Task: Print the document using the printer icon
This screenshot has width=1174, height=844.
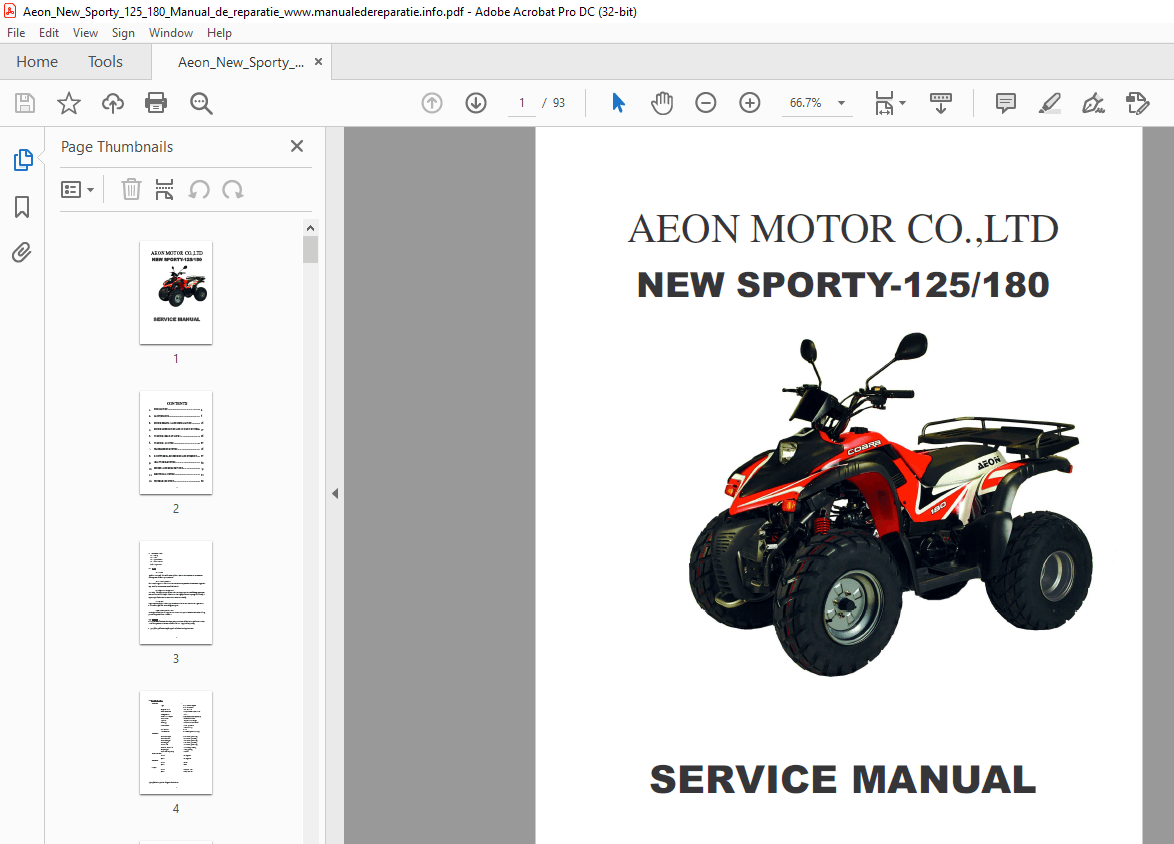Action: [156, 103]
